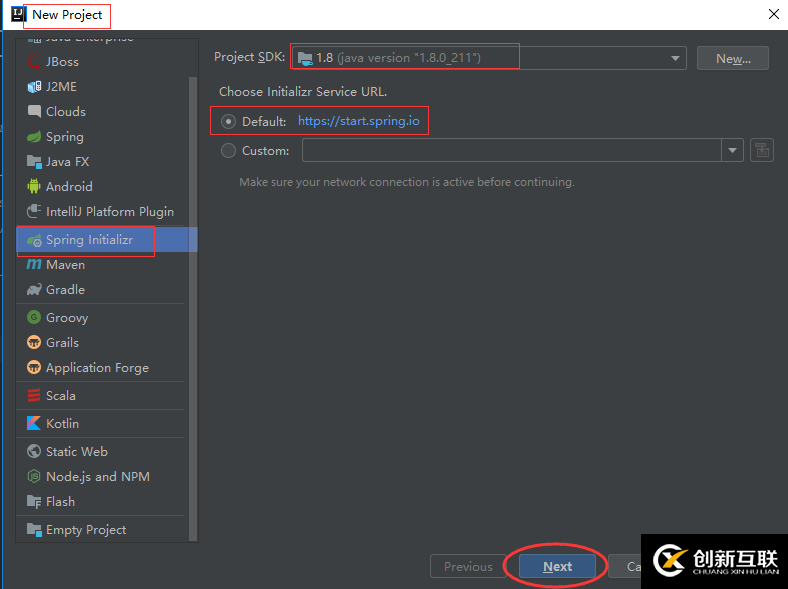Click the Groovy G icon
Screen dimensions: 788x589
(x=34, y=317)
